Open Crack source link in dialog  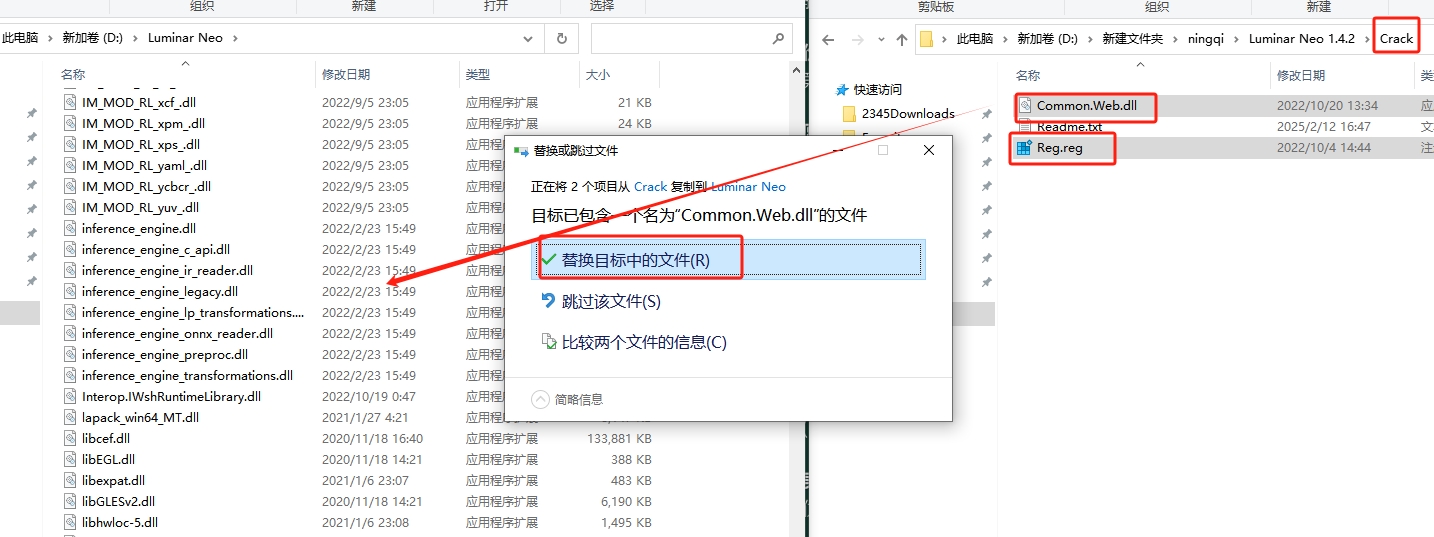(x=650, y=186)
